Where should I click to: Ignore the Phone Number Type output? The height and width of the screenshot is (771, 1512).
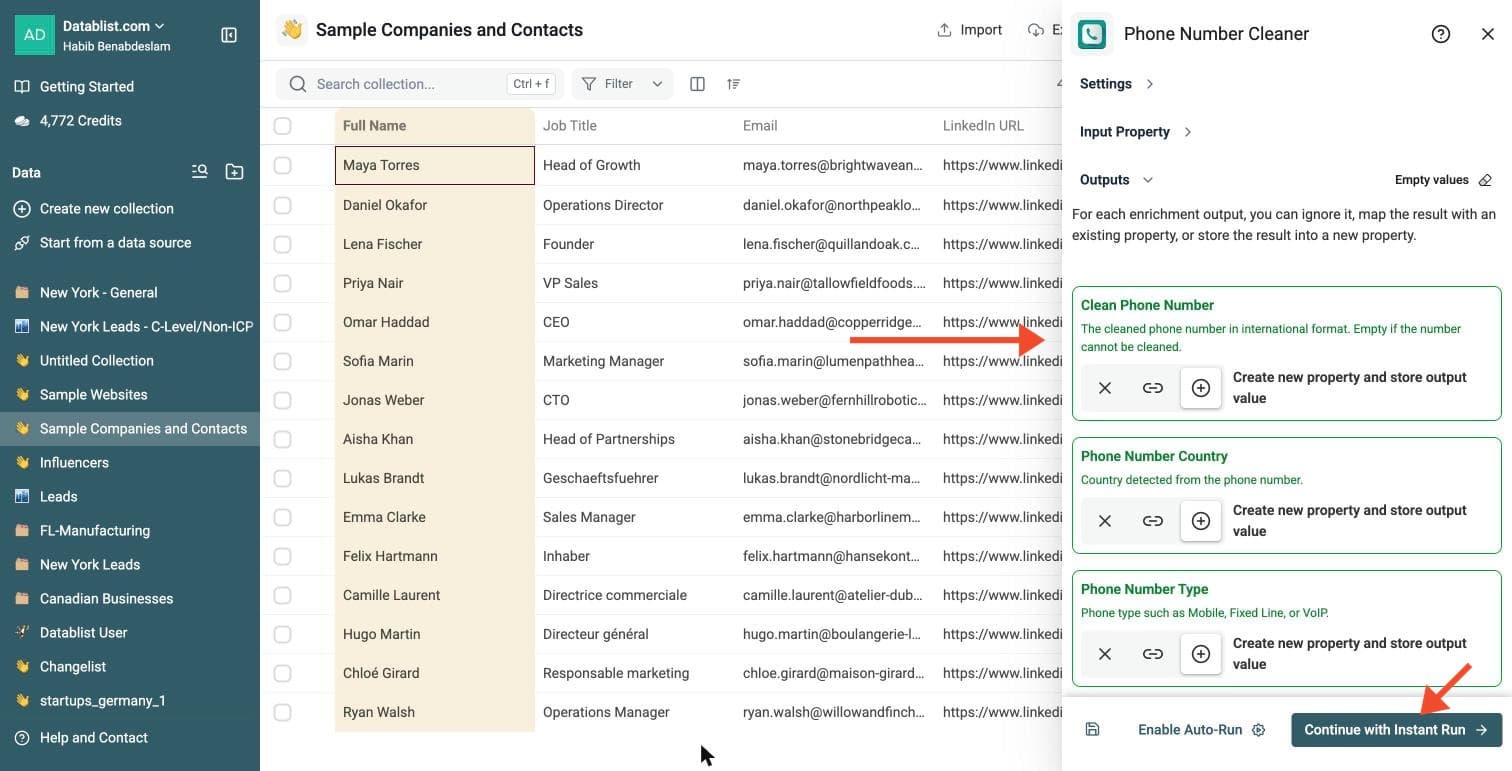pos(1105,654)
